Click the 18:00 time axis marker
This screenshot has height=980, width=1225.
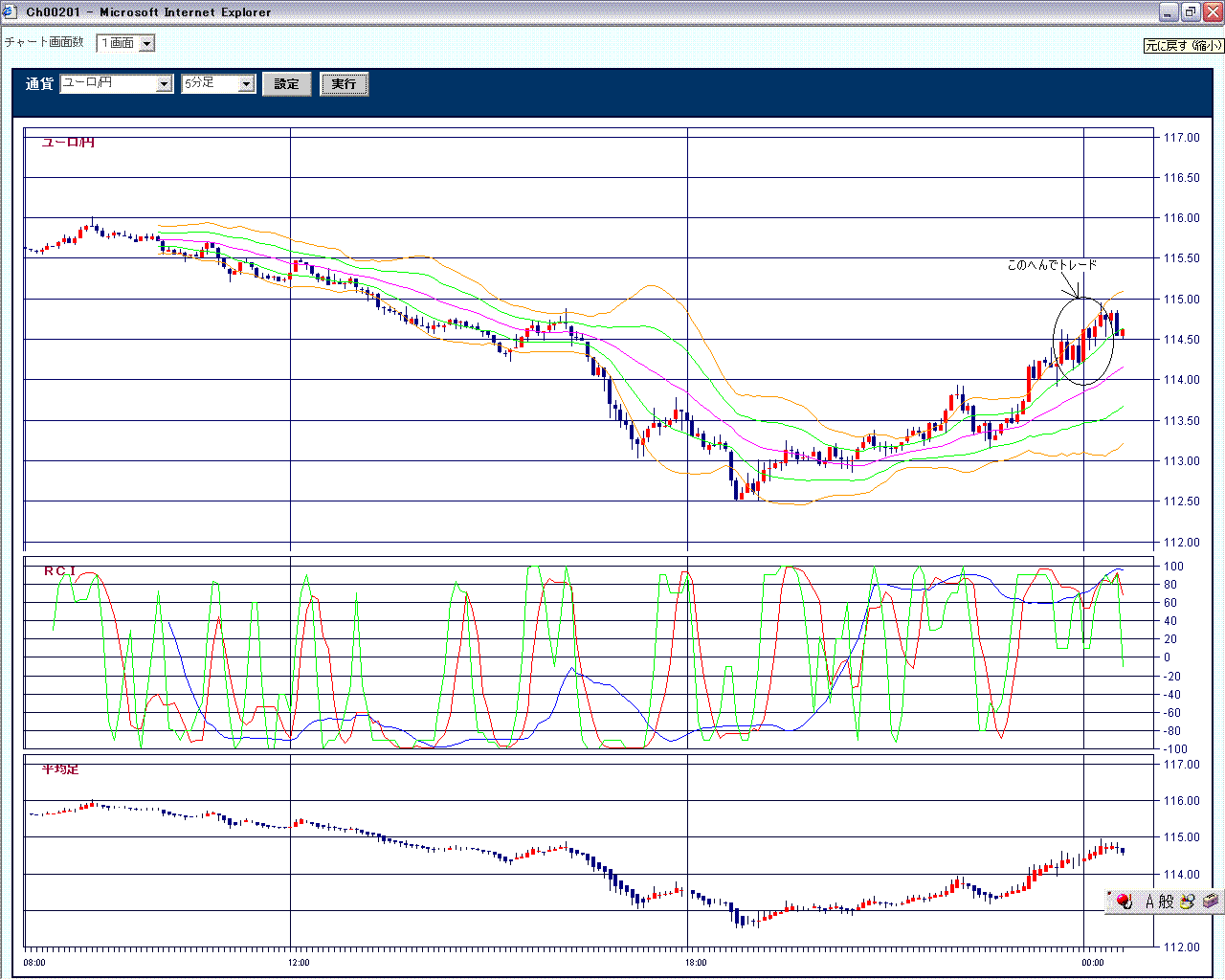pos(696,963)
